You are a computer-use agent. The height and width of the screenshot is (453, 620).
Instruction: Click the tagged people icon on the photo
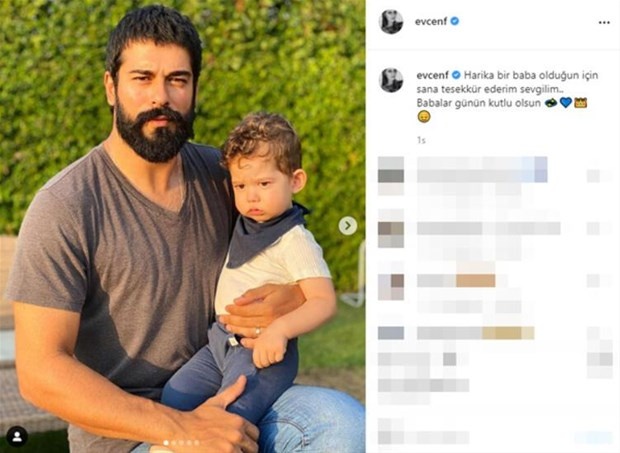pos(17,436)
